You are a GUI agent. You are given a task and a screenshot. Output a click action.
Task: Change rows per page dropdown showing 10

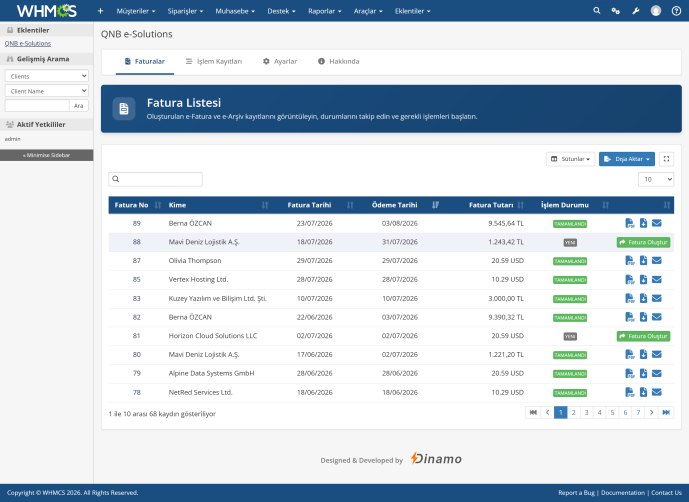coord(656,179)
